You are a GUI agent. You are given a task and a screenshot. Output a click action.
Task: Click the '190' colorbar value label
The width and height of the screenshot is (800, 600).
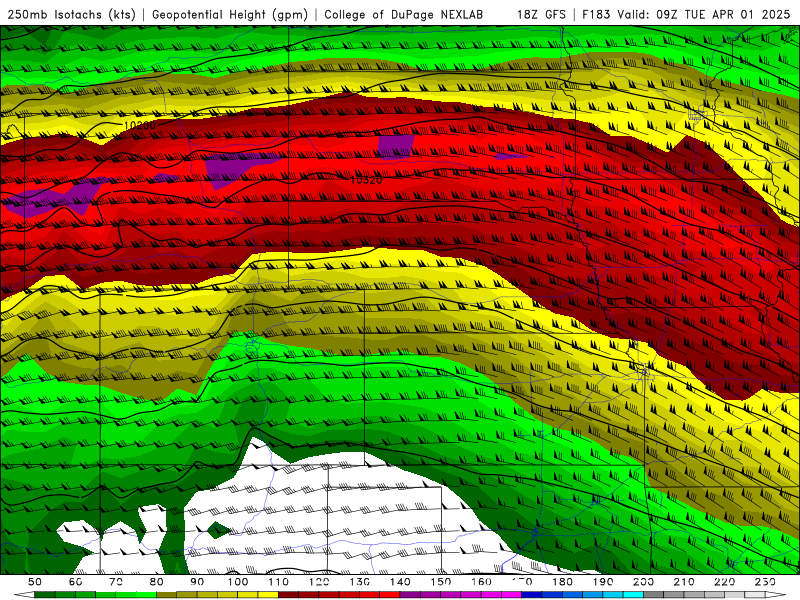[603, 582]
